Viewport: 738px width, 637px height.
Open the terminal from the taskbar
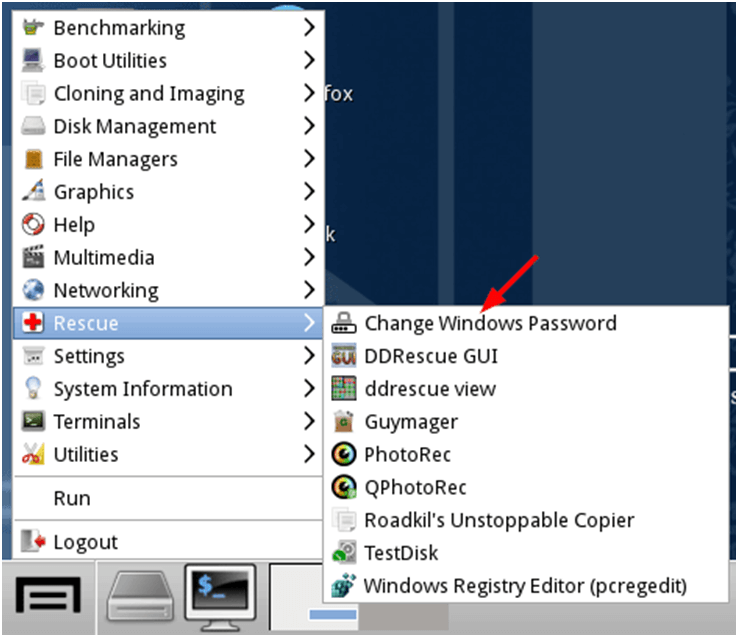(220, 597)
